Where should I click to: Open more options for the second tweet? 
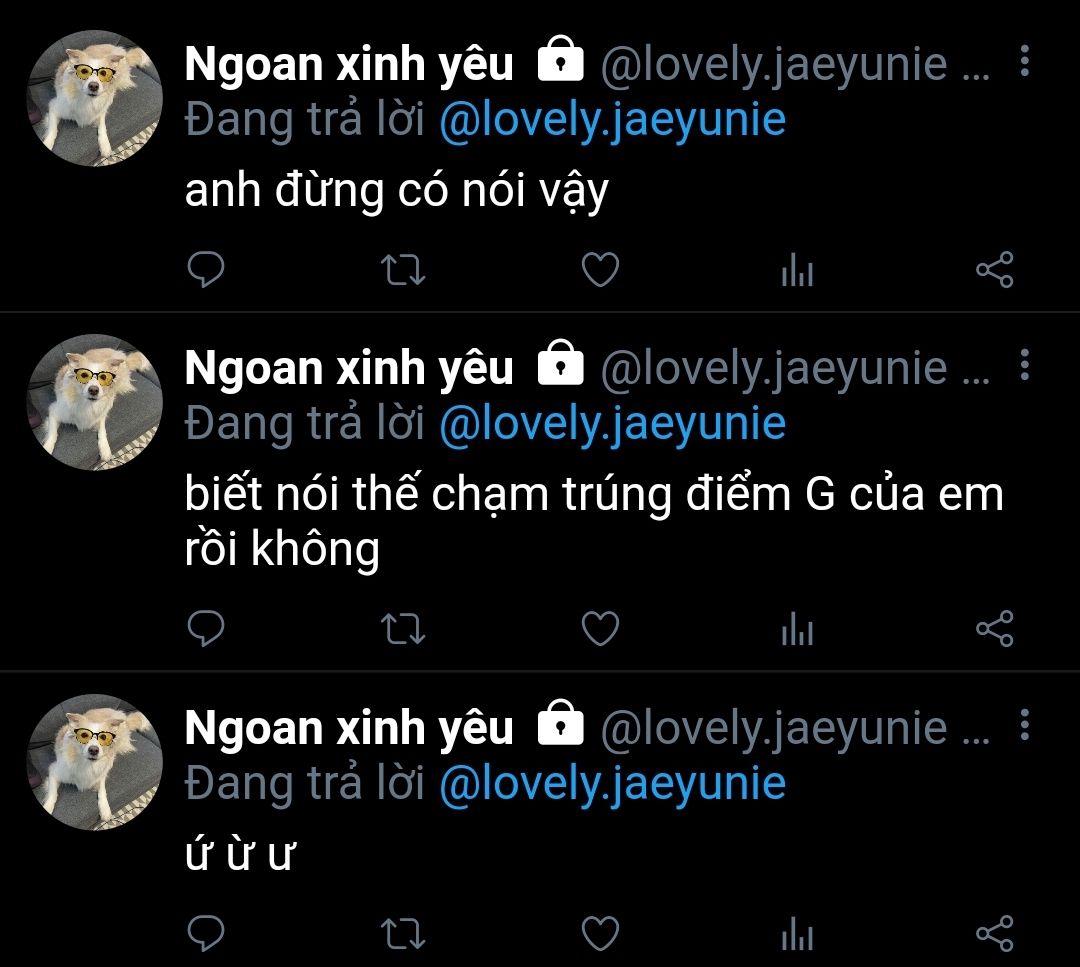(1025, 364)
